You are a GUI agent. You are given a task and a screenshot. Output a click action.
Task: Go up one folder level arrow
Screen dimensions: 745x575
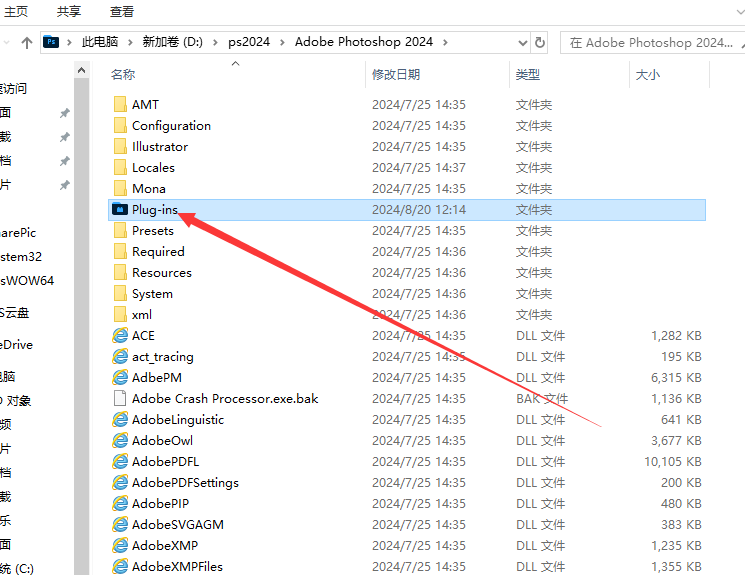[x=27, y=43]
